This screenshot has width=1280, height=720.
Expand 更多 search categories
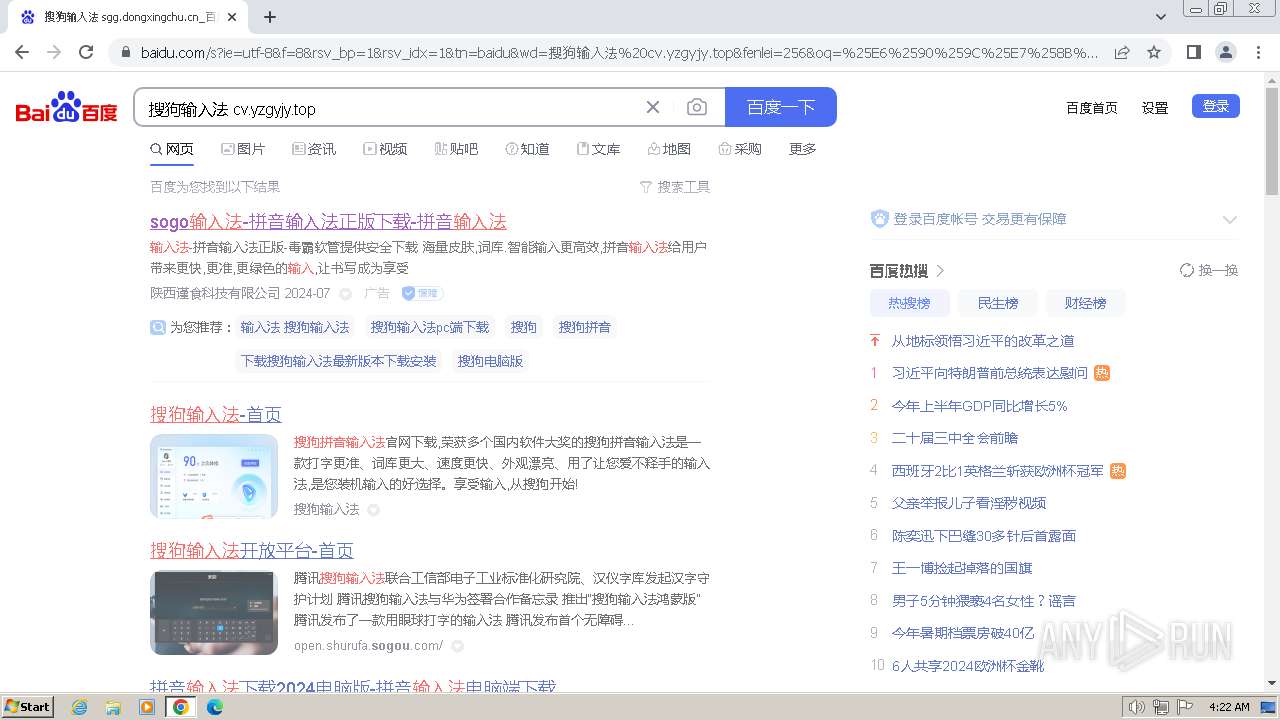point(803,149)
